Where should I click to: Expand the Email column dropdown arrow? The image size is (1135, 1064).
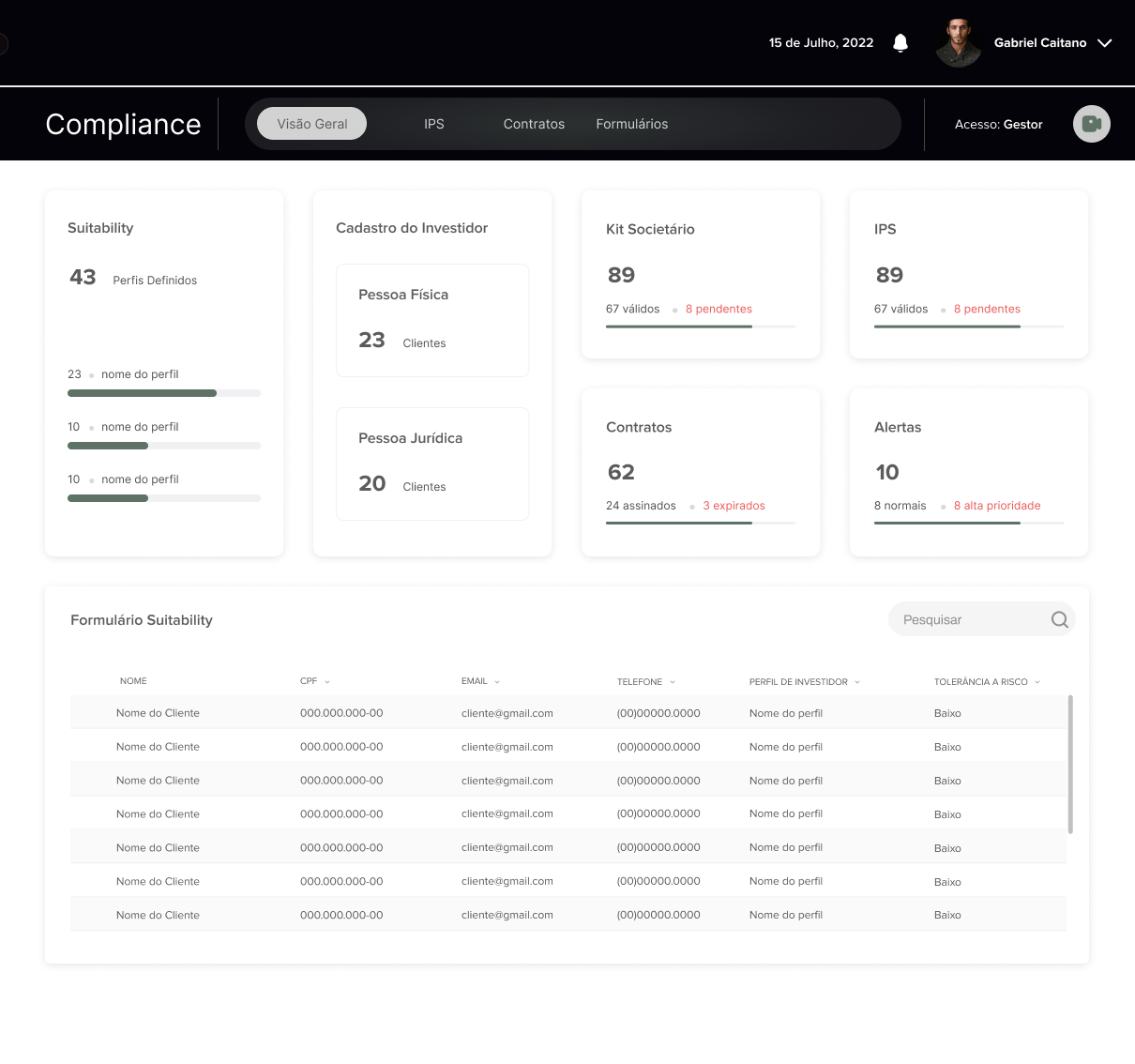(x=497, y=682)
